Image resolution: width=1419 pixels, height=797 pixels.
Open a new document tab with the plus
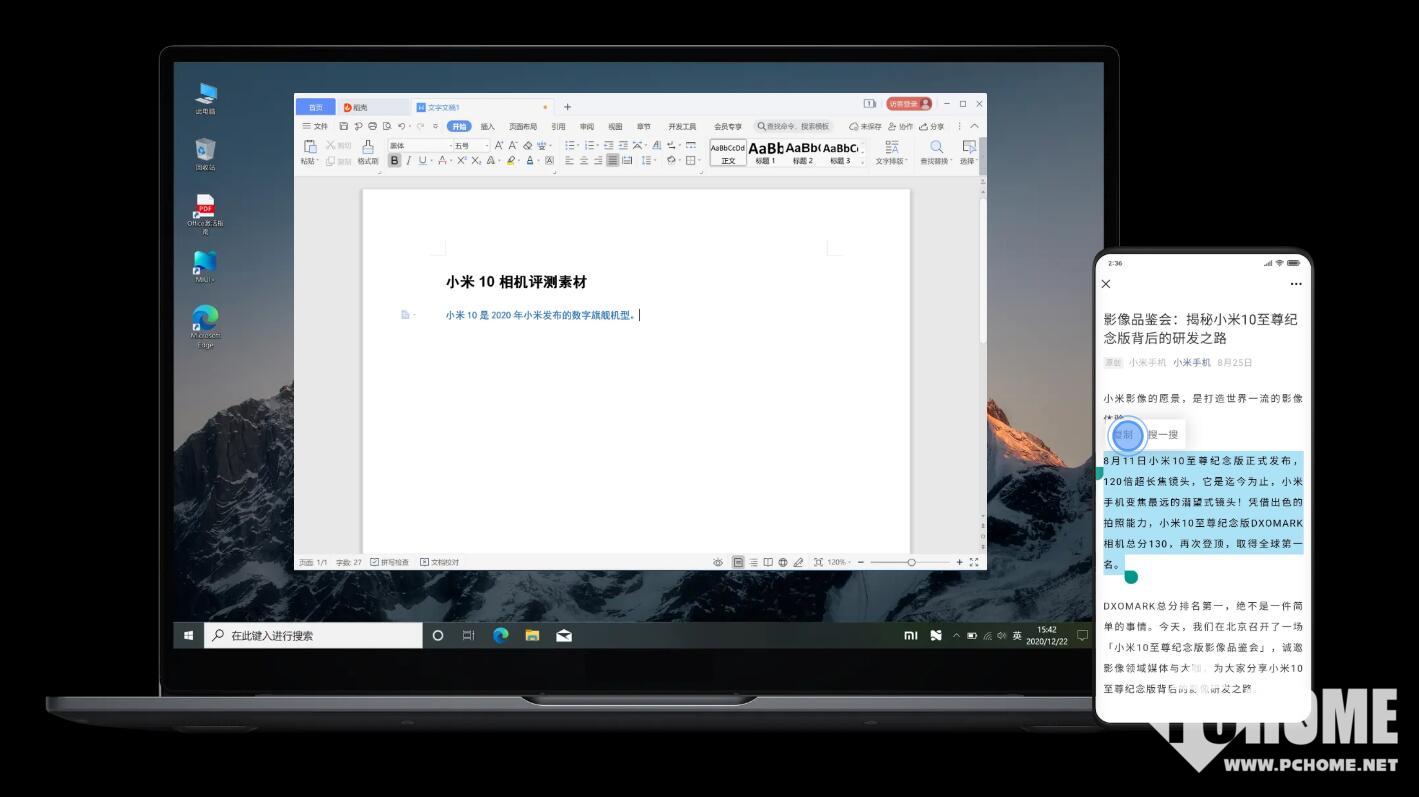567,106
